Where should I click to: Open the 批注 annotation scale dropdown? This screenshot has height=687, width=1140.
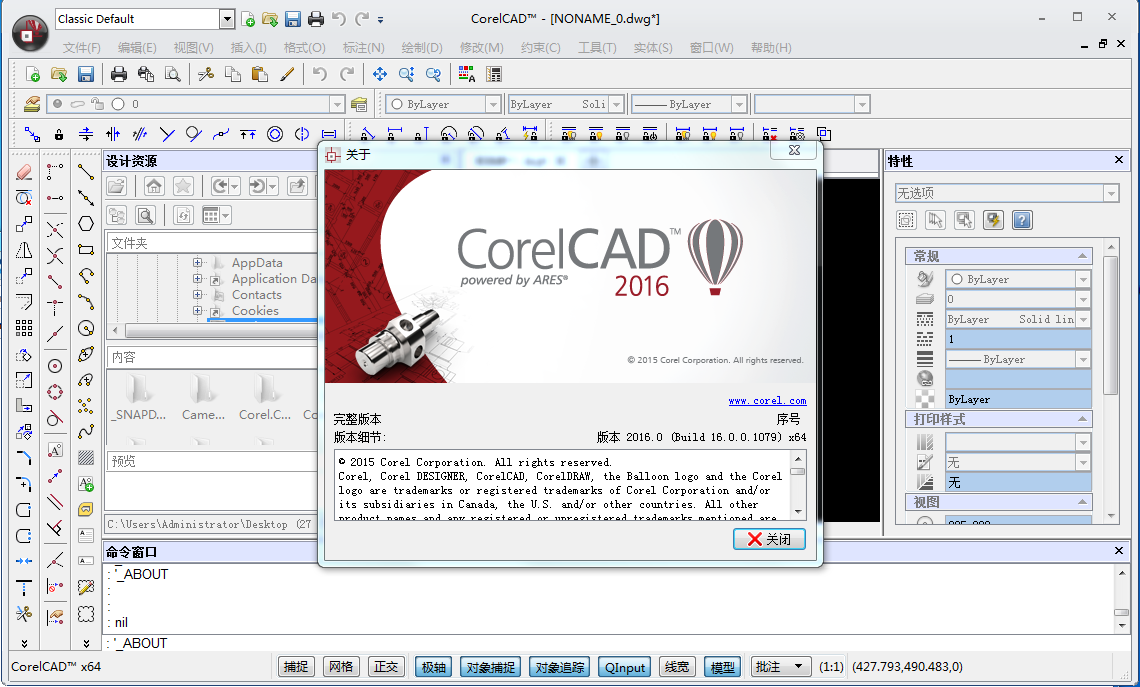(781, 667)
